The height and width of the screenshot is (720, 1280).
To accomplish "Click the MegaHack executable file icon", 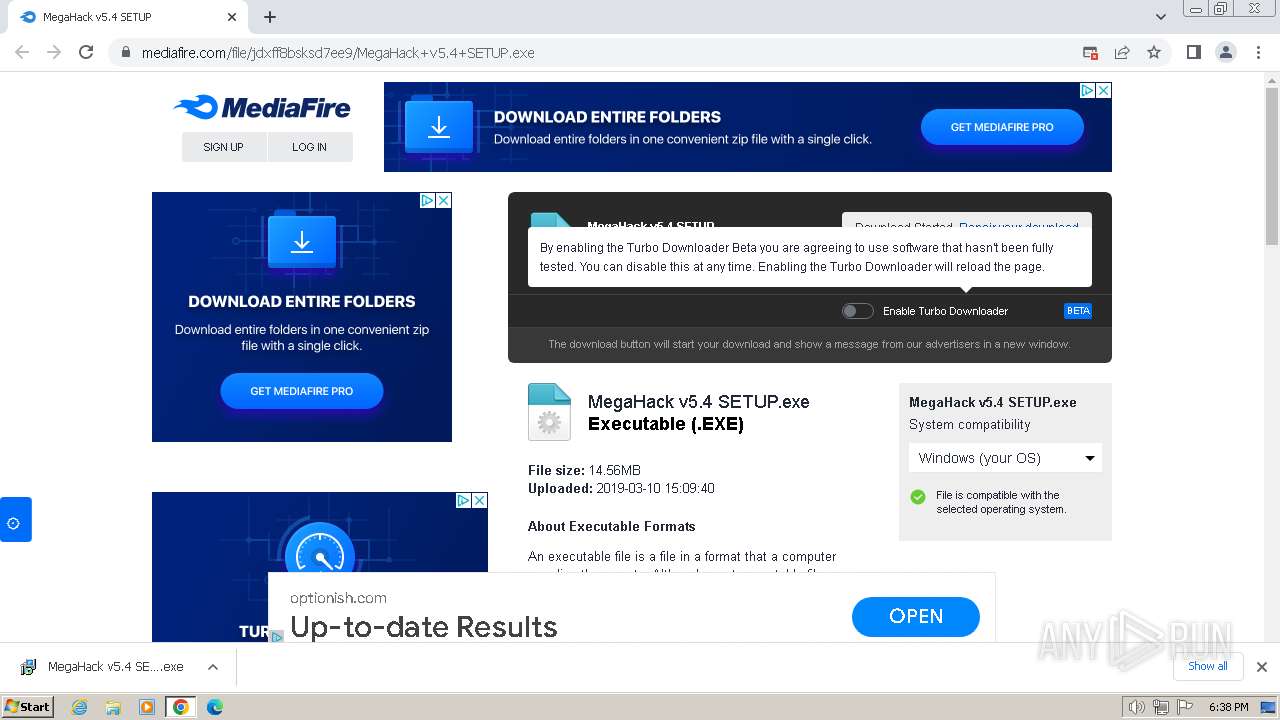I will click(549, 412).
